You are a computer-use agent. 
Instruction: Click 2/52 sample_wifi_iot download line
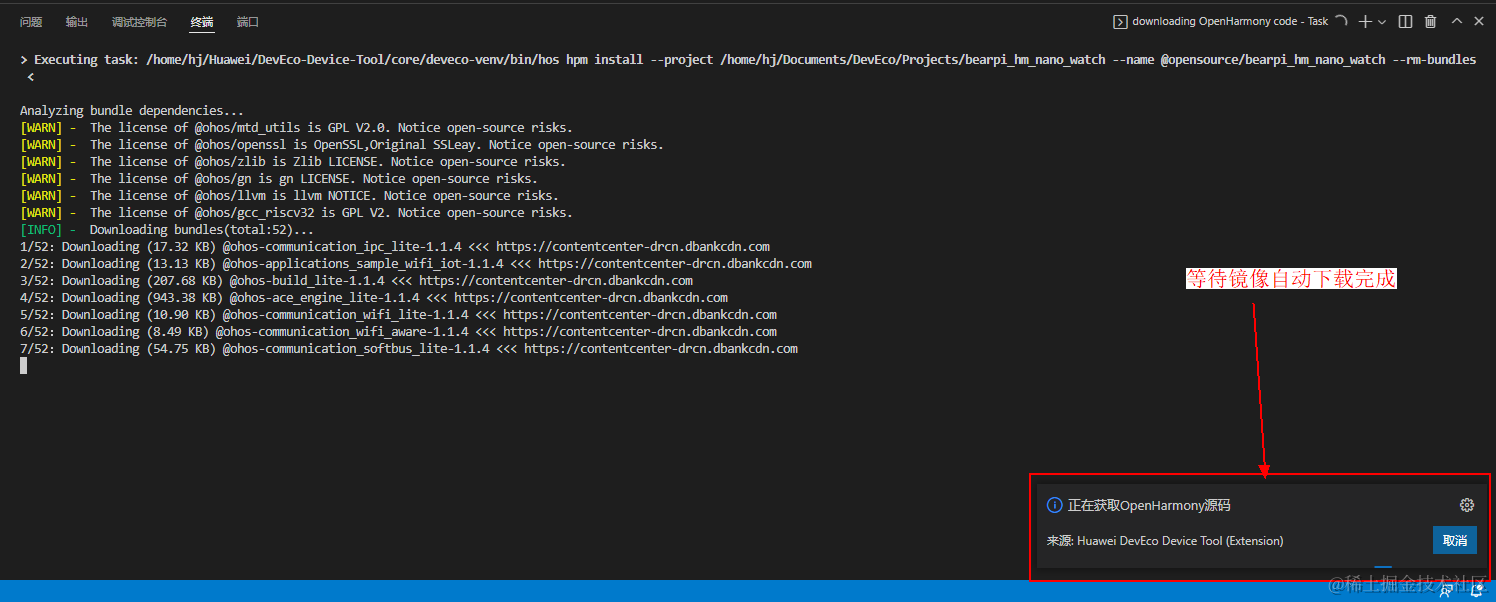pos(416,263)
